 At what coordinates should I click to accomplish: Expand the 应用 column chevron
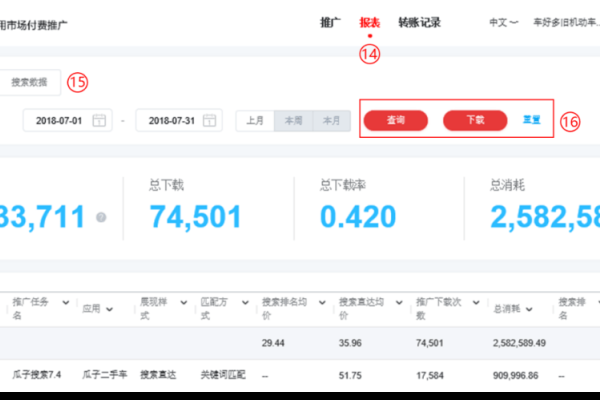coord(109,309)
